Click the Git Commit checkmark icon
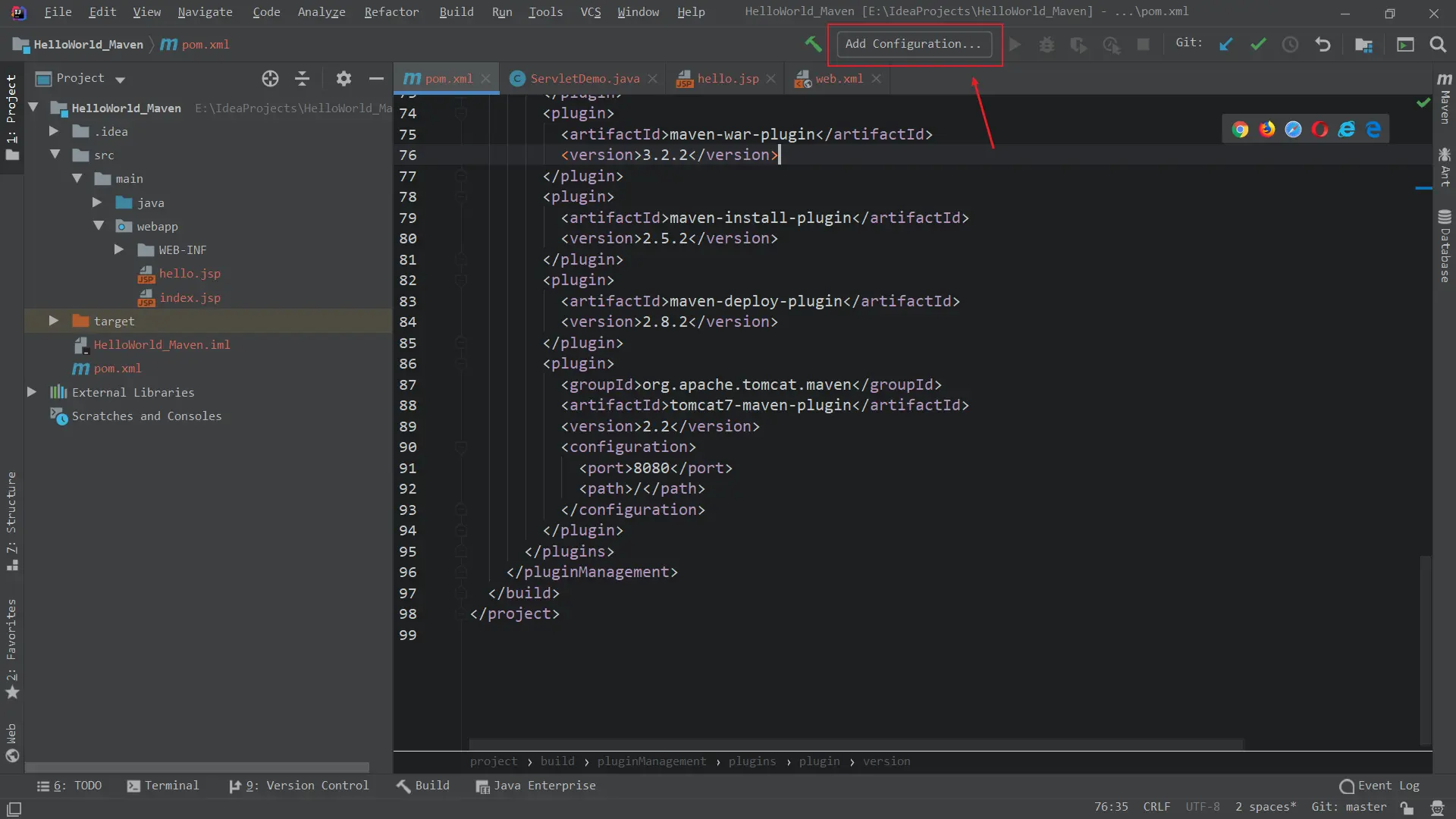Screen dimensions: 1456x819 (x=1258, y=45)
